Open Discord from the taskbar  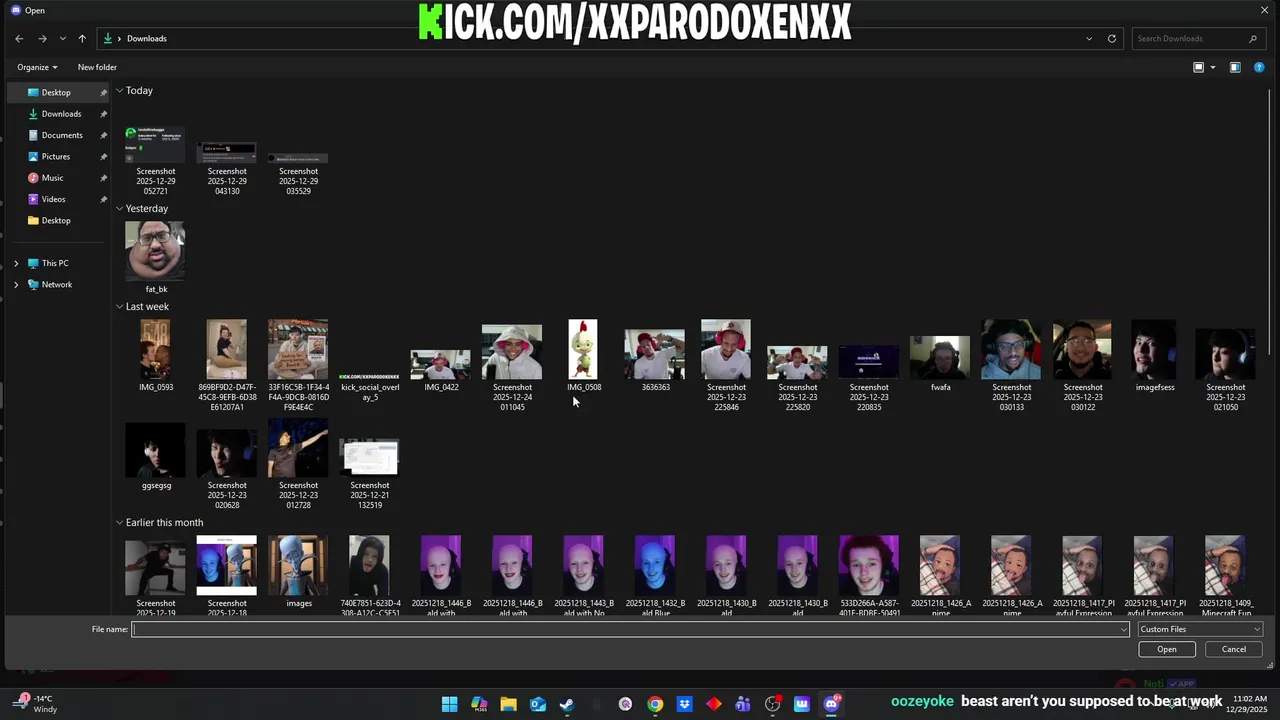coord(831,704)
